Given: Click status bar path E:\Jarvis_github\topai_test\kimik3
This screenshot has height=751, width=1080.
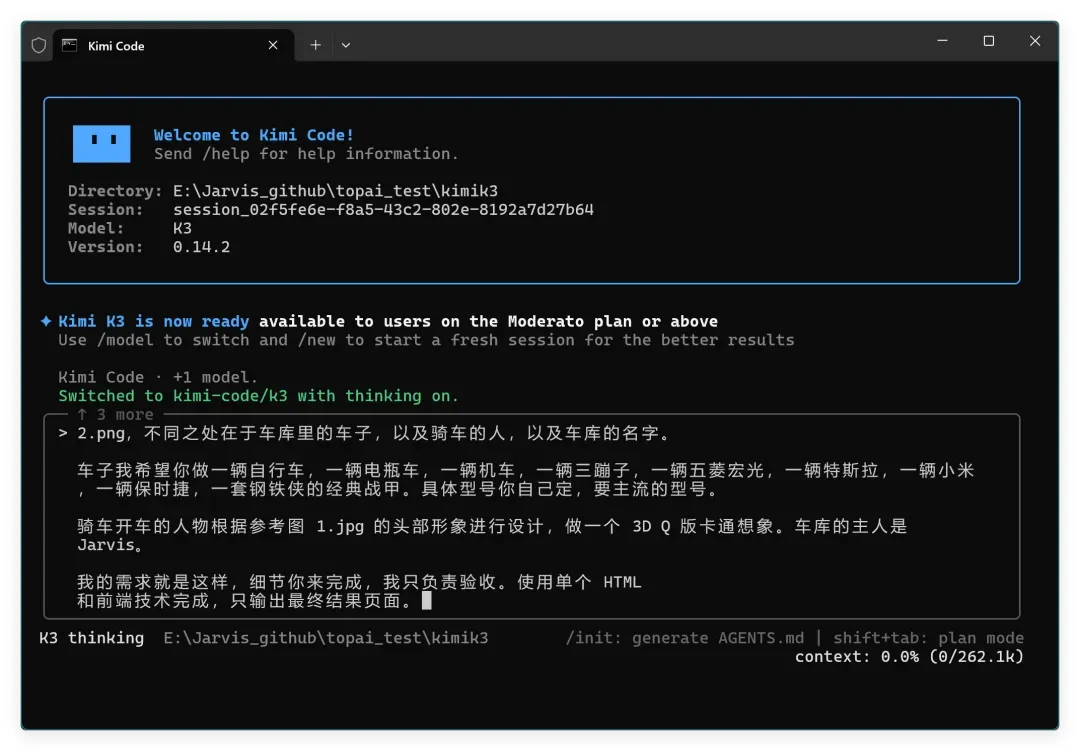Looking at the screenshot, I should tap(326, 638).
